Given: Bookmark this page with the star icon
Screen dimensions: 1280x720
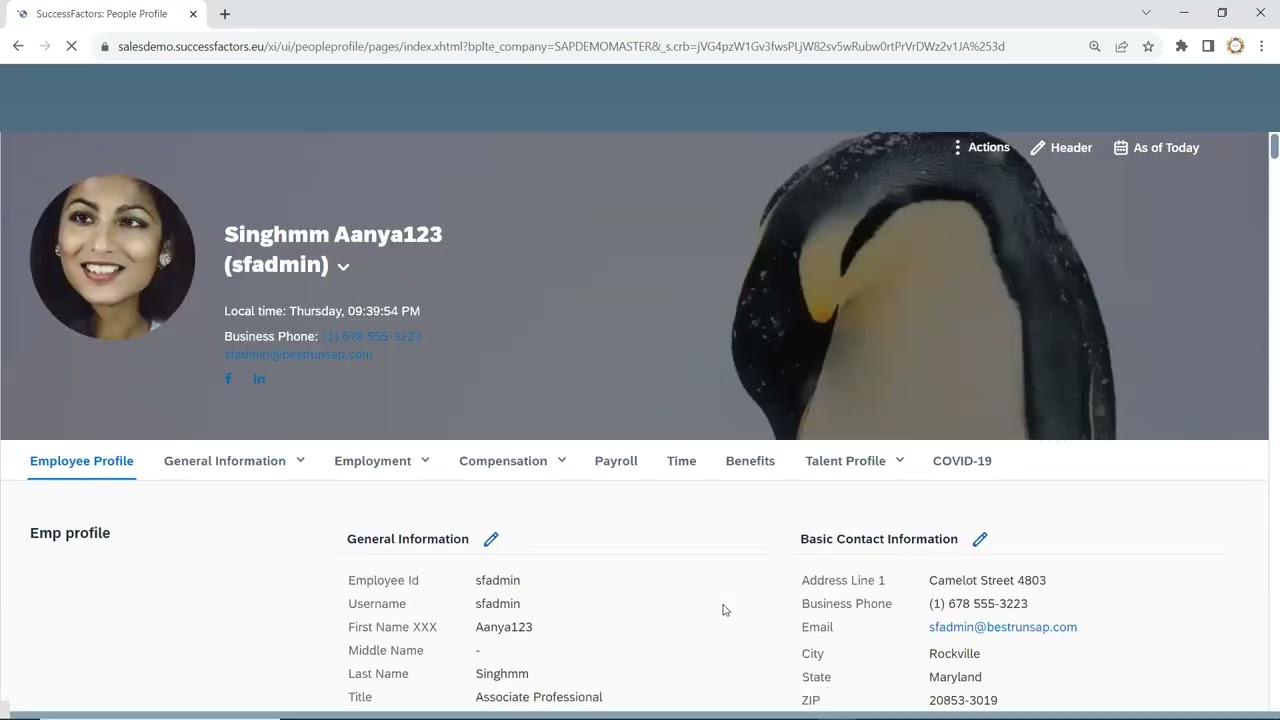Looking at the screenshot, I should [x=1148, y=46].
